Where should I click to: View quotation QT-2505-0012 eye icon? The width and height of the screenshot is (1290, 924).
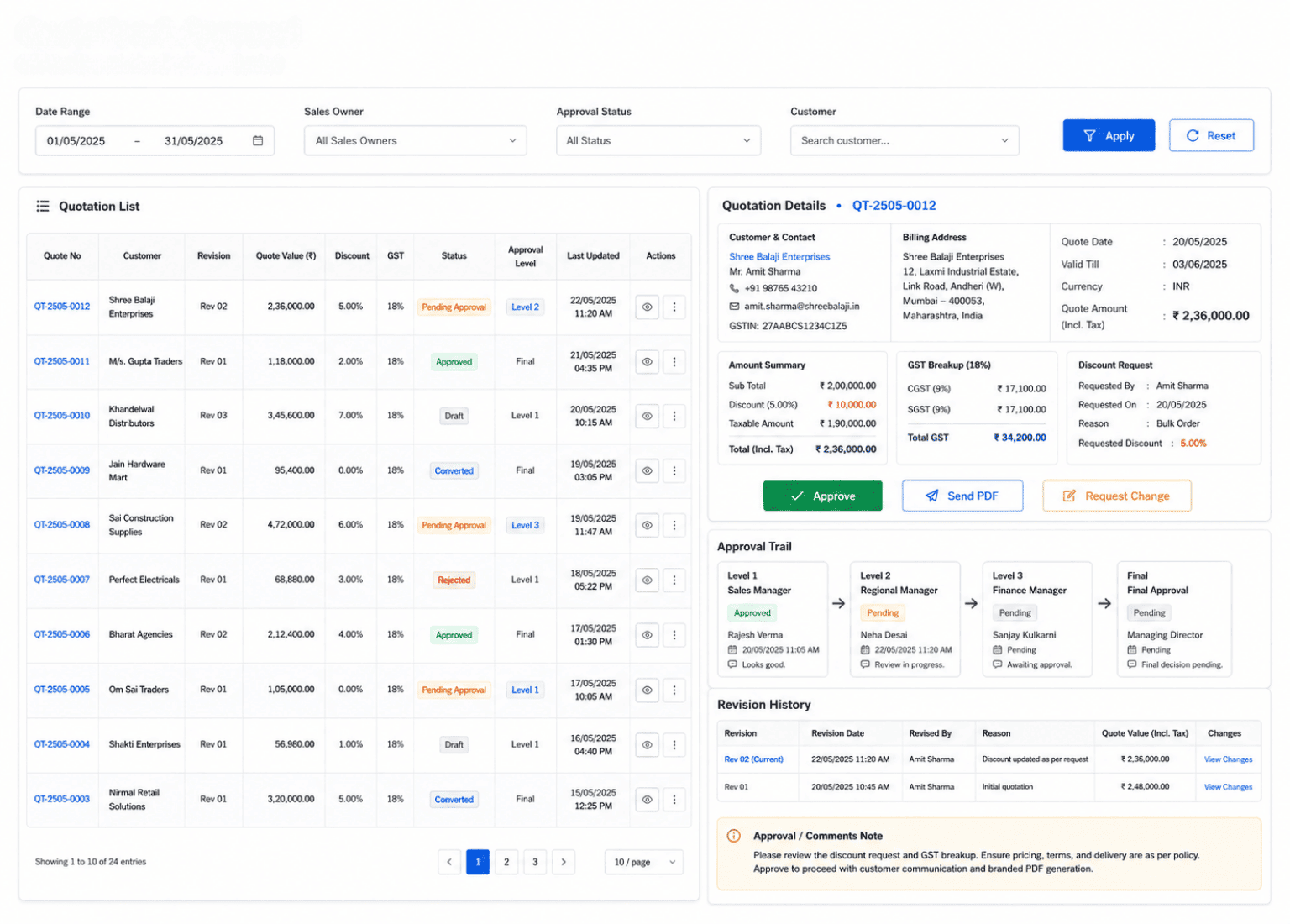coord(647,307)
